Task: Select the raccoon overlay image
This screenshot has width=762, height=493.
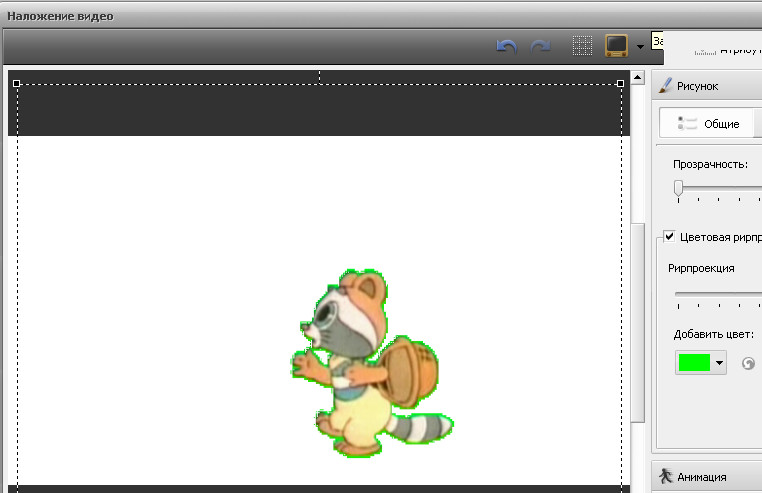Action: 371,363
